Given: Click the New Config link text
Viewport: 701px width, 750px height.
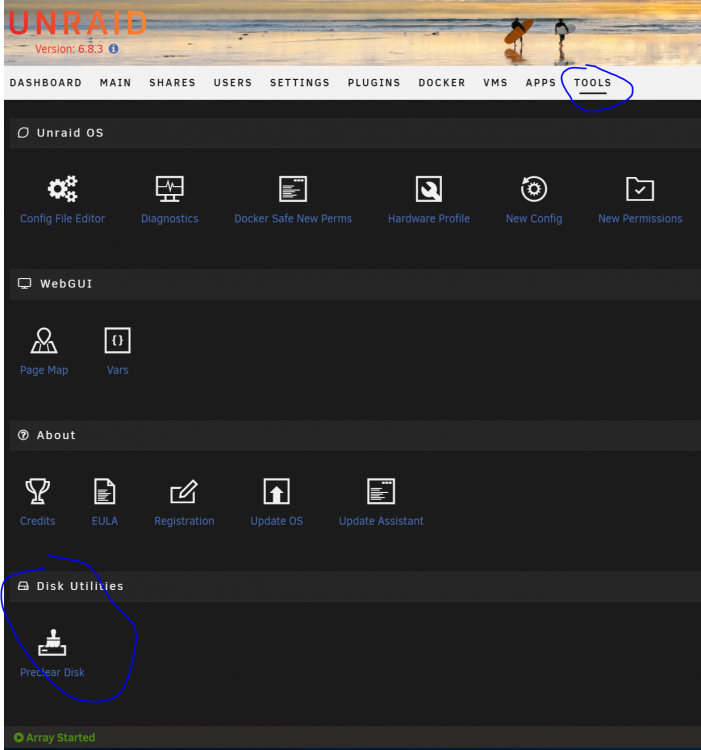Looking at the screenshot, I should coord(534,219).
